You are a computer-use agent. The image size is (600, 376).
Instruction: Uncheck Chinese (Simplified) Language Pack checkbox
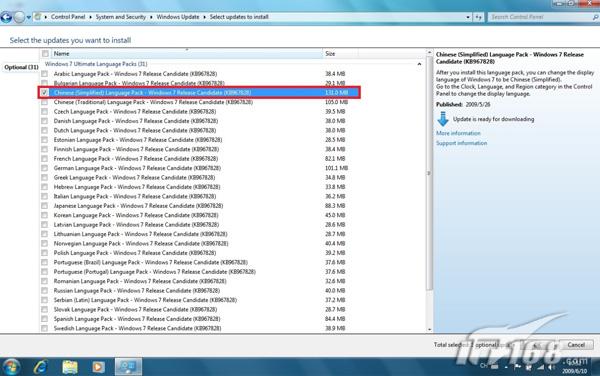click(45, 93)
